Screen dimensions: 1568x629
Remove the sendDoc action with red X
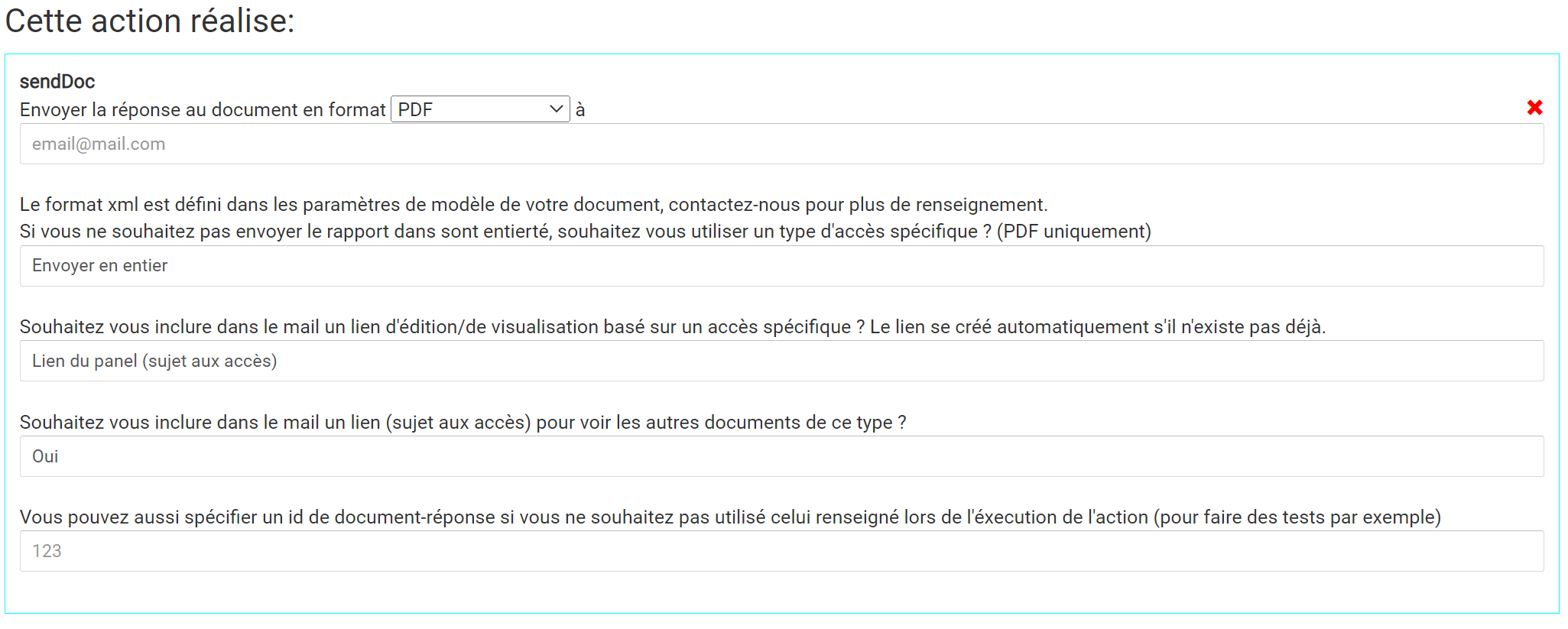[x=1534, y=108]
